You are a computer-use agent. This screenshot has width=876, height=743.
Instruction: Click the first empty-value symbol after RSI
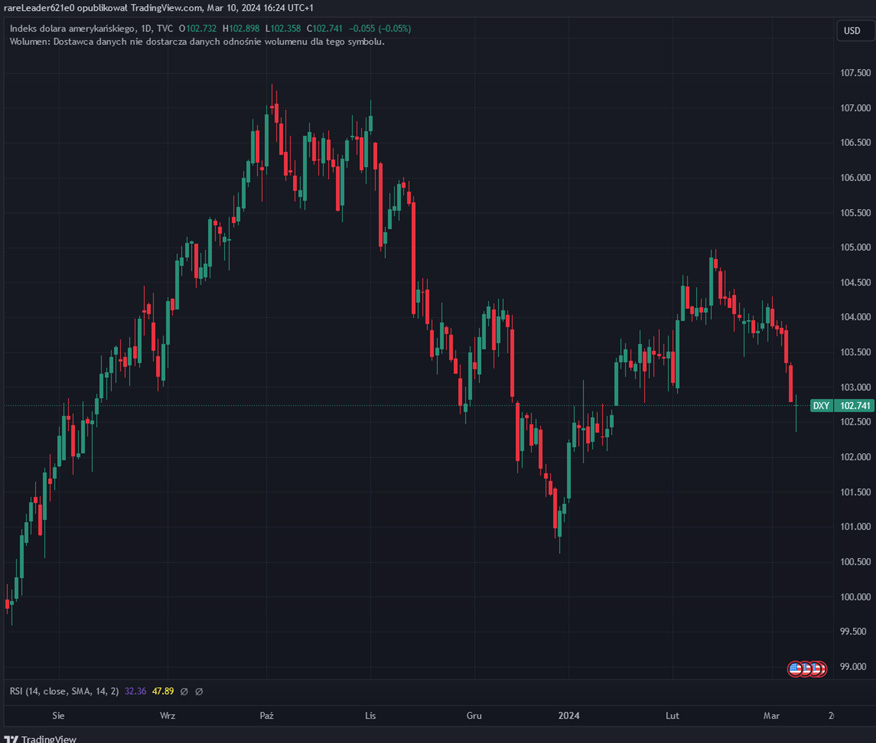point(184,691)
